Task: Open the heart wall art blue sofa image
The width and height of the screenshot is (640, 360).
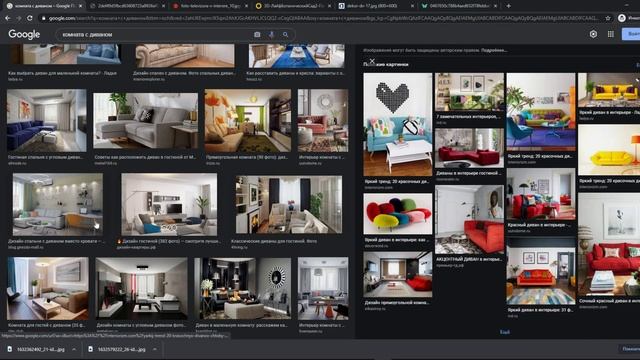Action: click(398, 124)
